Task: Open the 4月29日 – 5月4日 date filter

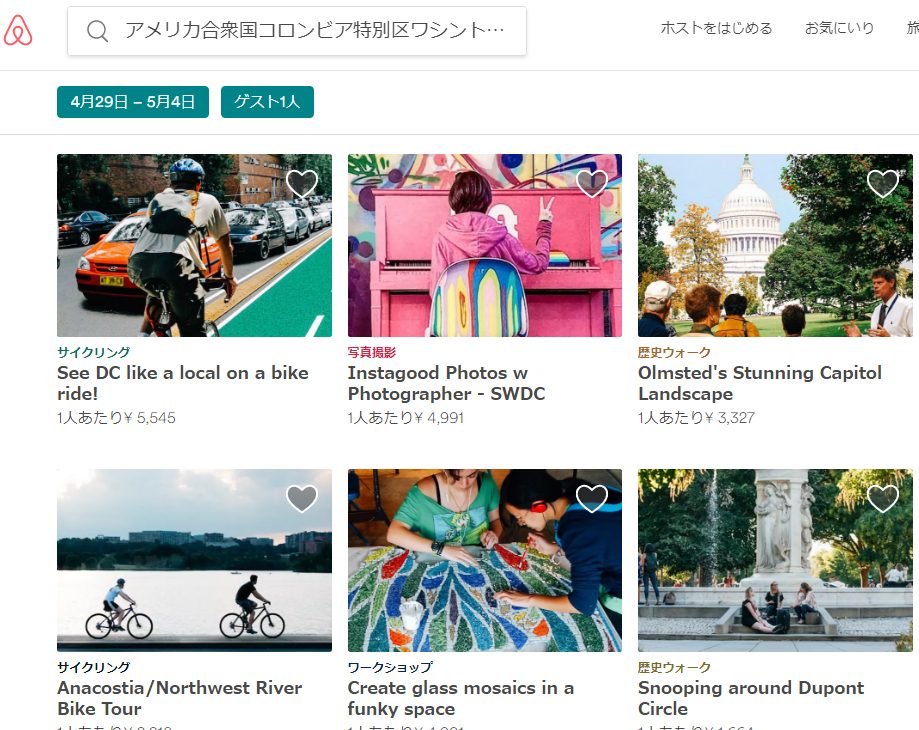Action: coord(133,102)
